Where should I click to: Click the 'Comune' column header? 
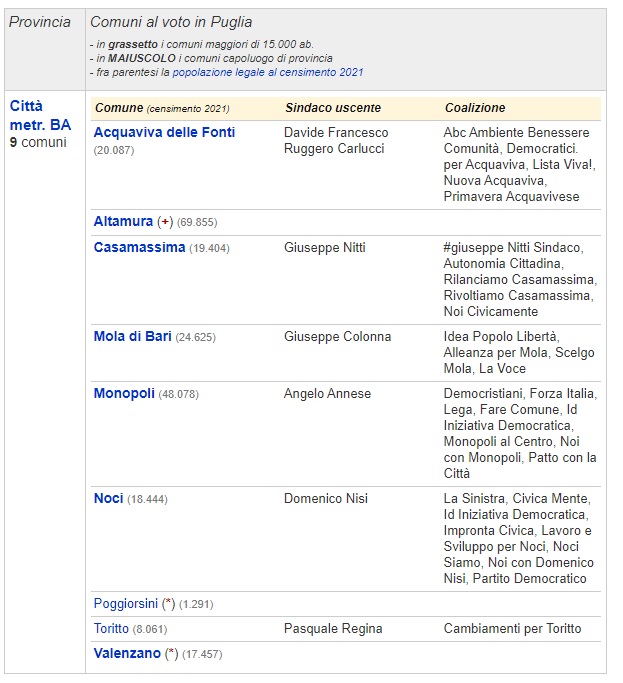coord(118,108)
